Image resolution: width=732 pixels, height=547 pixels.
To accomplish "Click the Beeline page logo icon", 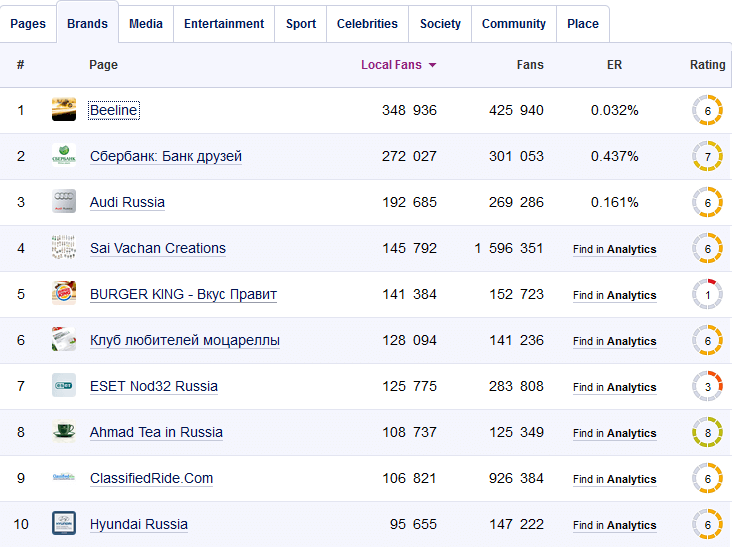I will point(64,110).
